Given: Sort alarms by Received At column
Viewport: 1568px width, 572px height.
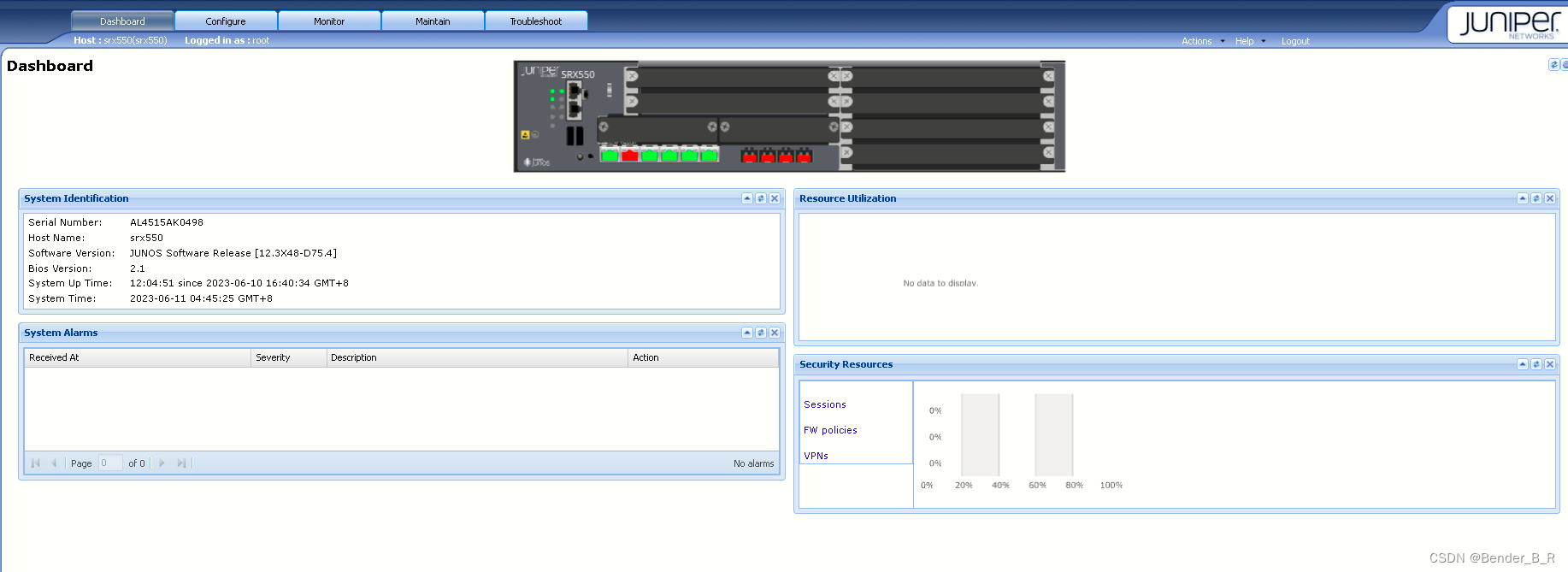Looking at the screenshot, I should point(138,357).
